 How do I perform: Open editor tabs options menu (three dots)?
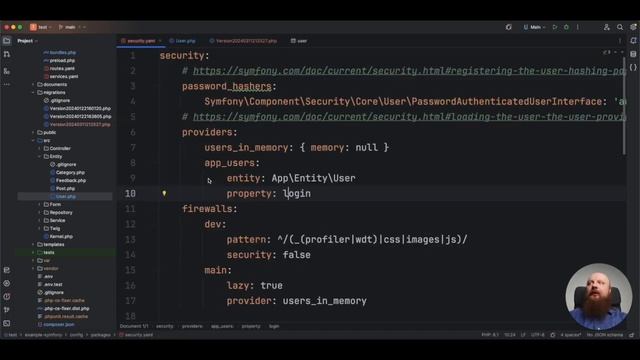[x=620, y=41]
